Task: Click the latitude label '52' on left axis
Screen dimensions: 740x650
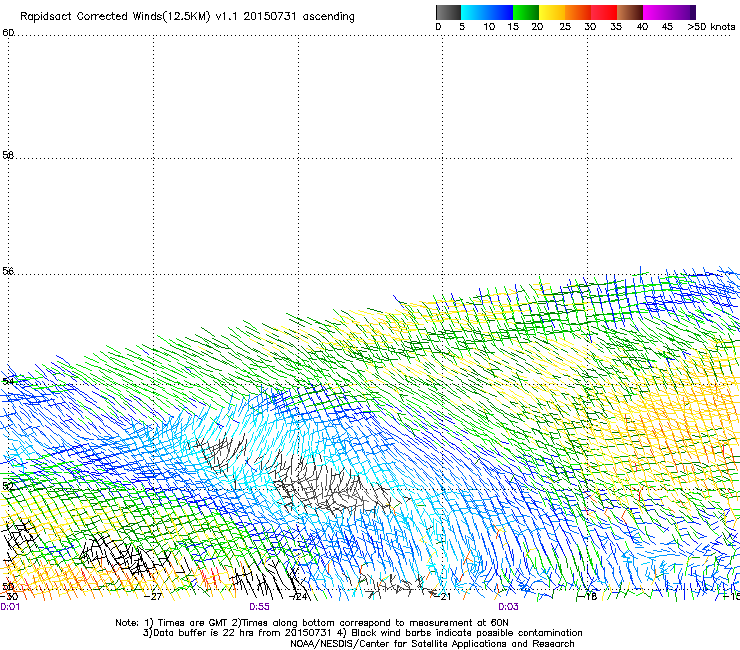Action: (x=8, y=486)
